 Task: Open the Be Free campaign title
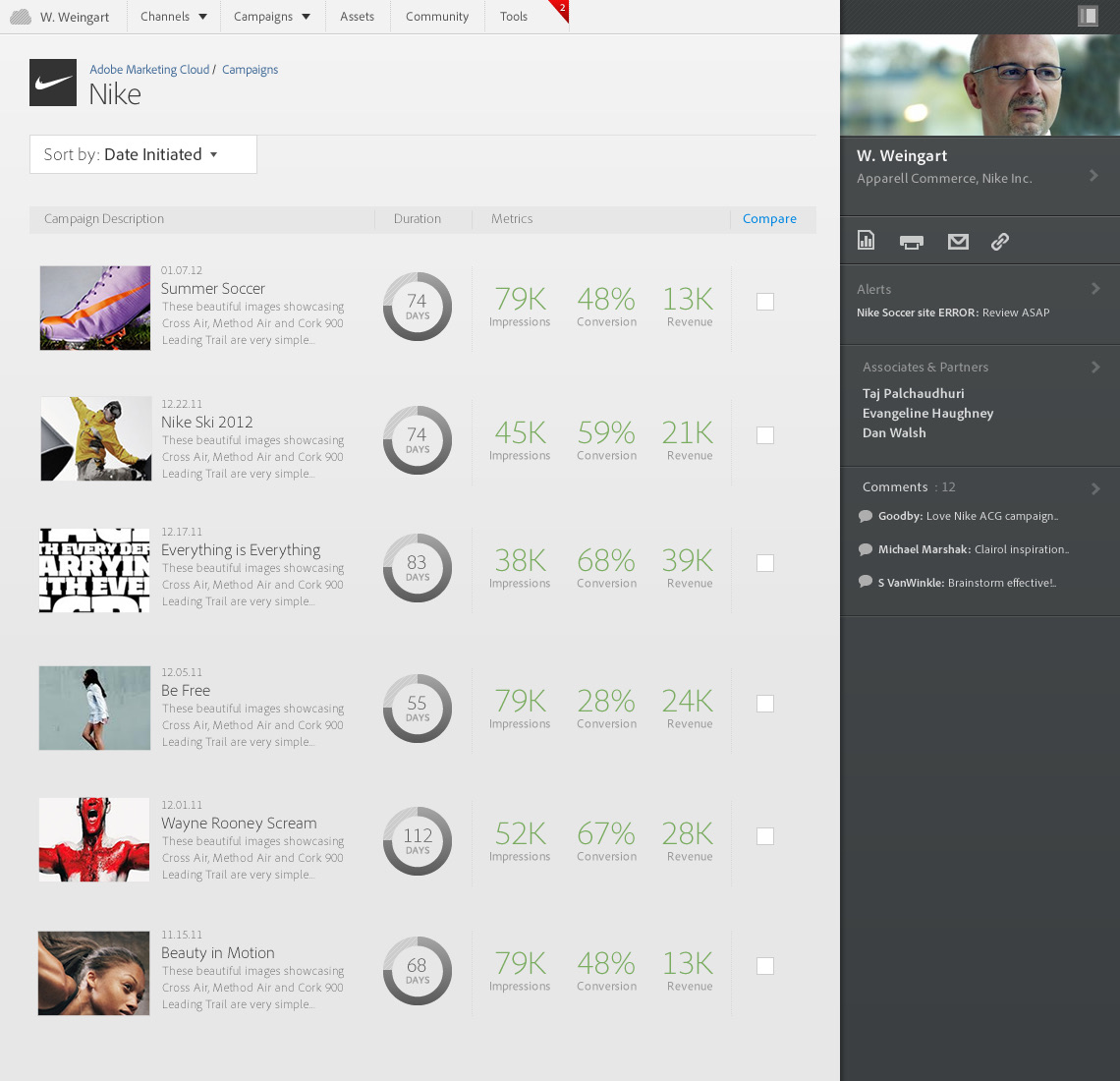186,690
